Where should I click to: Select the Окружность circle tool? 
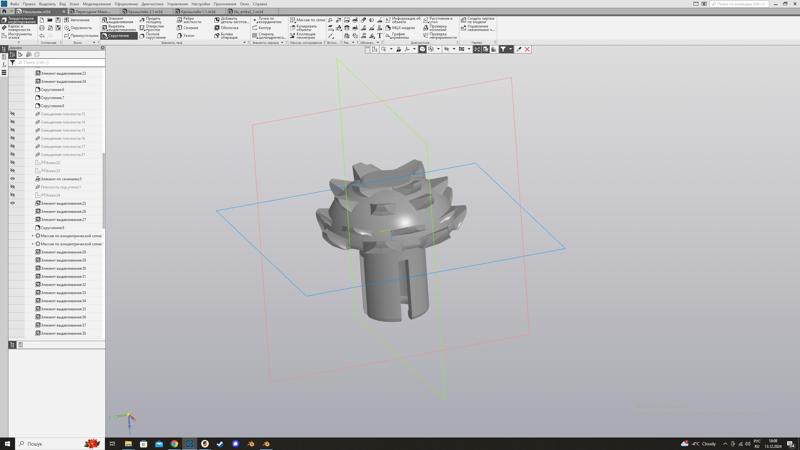(78, 28)
